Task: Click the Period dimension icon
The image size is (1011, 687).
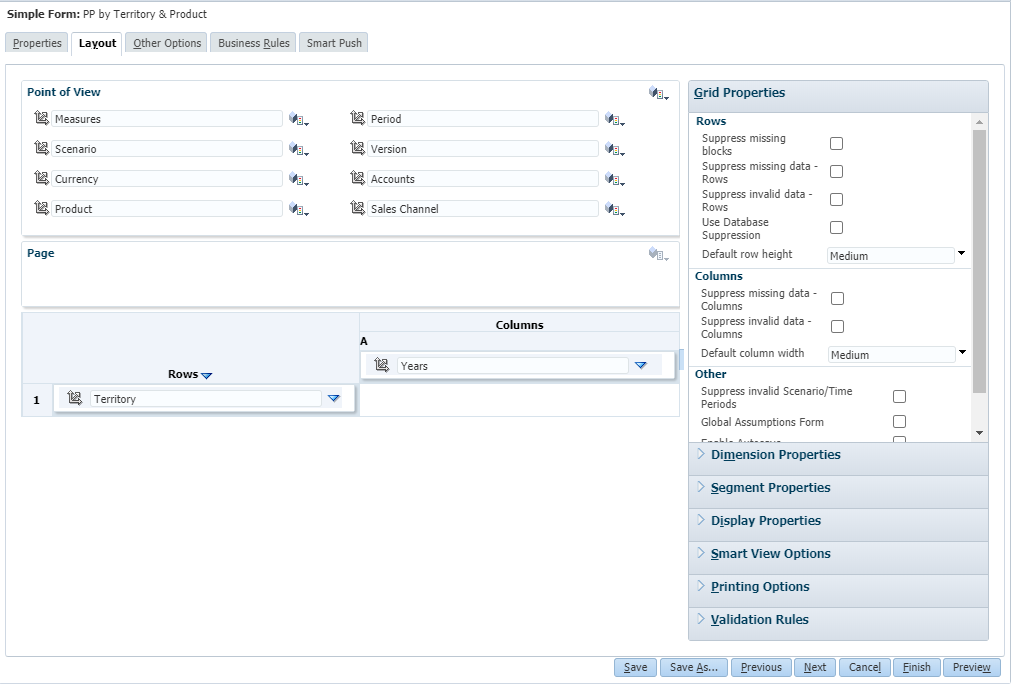Action: (357, 118)
